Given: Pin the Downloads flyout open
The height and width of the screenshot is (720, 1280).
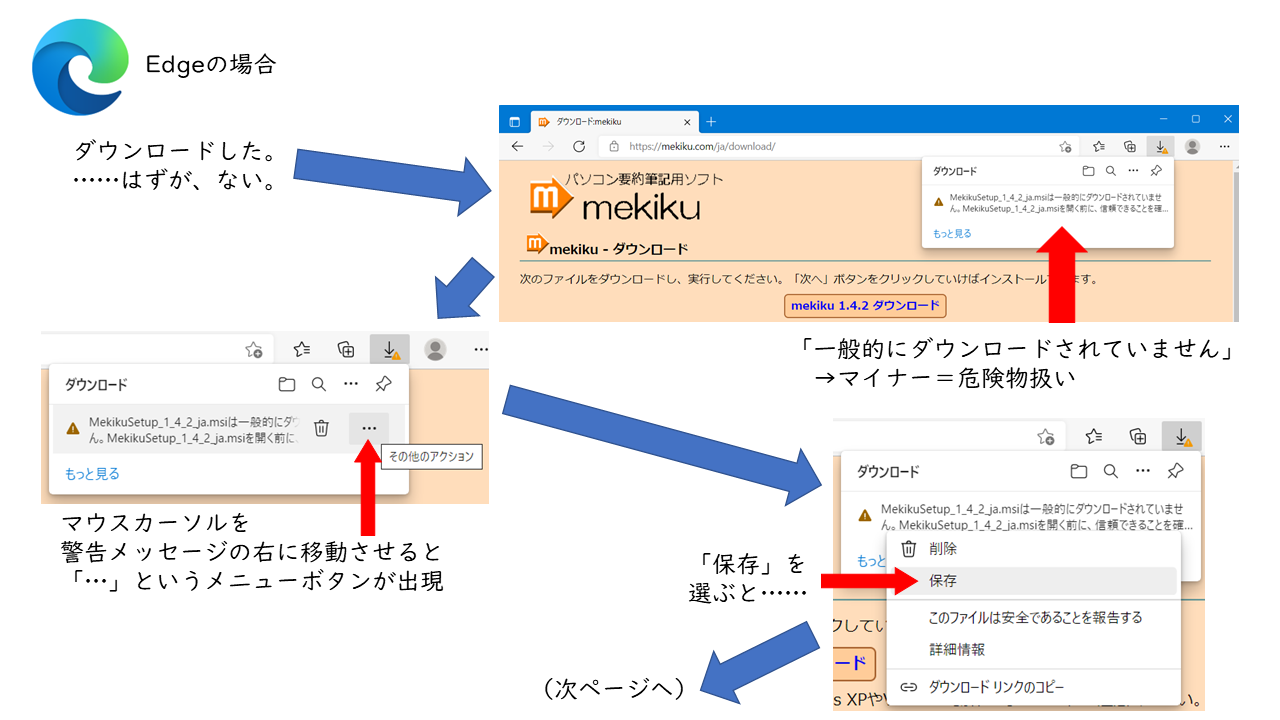Looking at the screenshot, I should [1156, 170].
